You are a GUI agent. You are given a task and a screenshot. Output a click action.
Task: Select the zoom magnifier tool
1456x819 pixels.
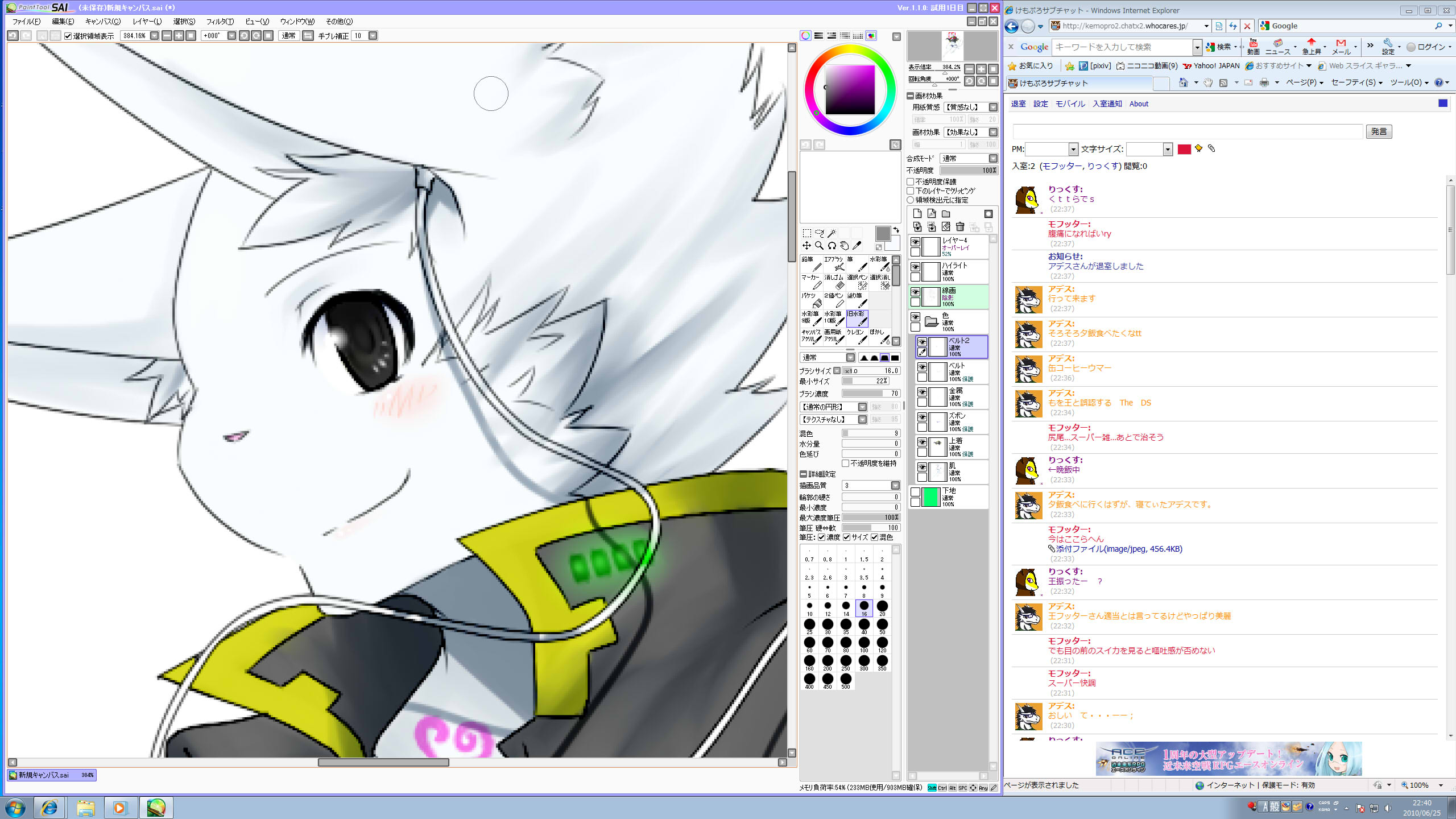pos(819,246)
